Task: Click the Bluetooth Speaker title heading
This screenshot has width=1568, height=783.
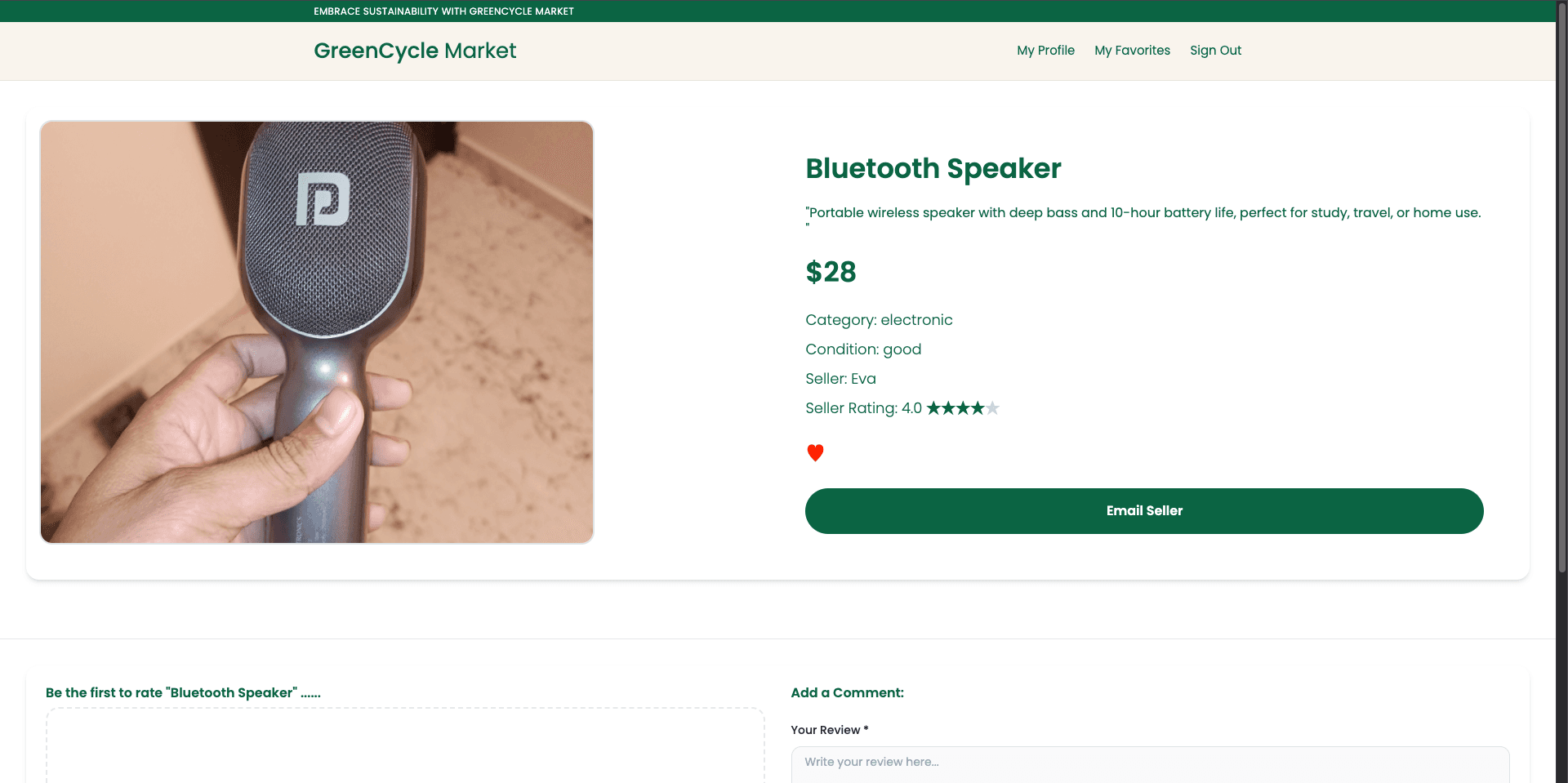Action: pyautogui.click(x=933, y=169)
